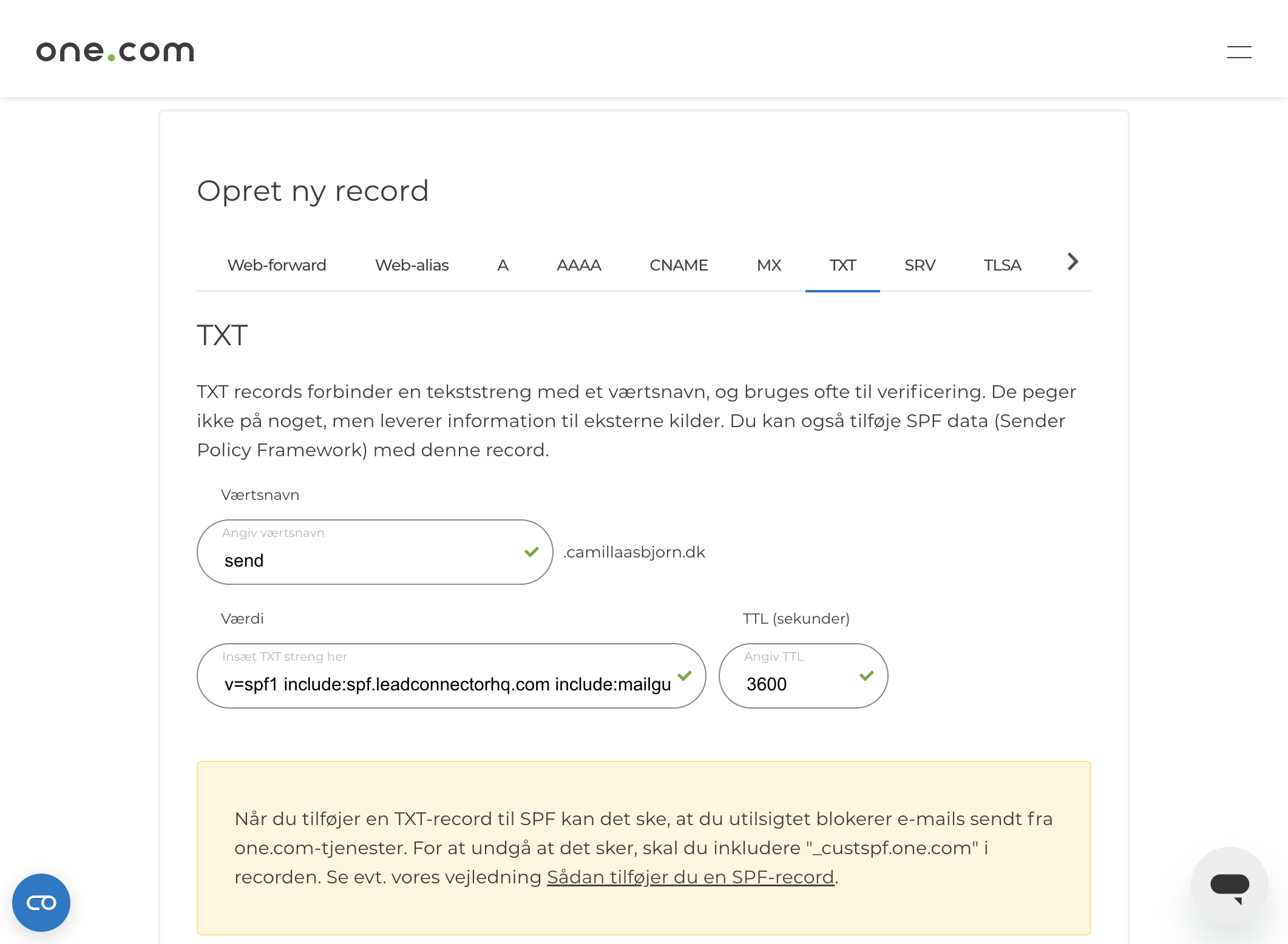Open the MX tab
Screen dimensions: 1288x944
[x=769, y=265]
